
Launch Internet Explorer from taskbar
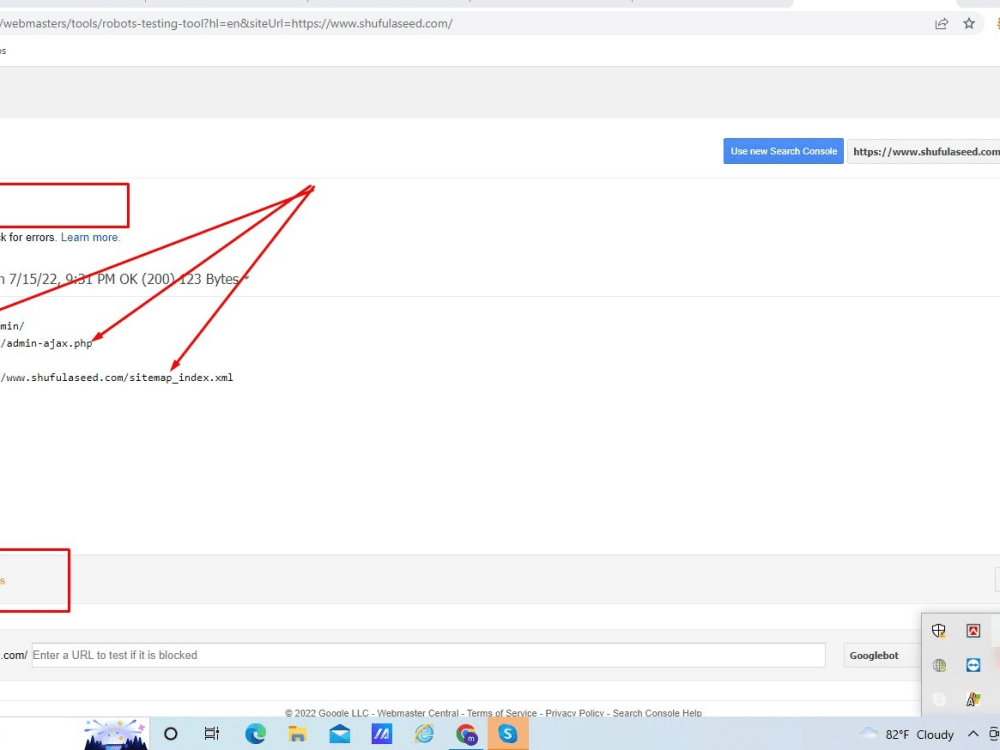click(x=423, y=734)
